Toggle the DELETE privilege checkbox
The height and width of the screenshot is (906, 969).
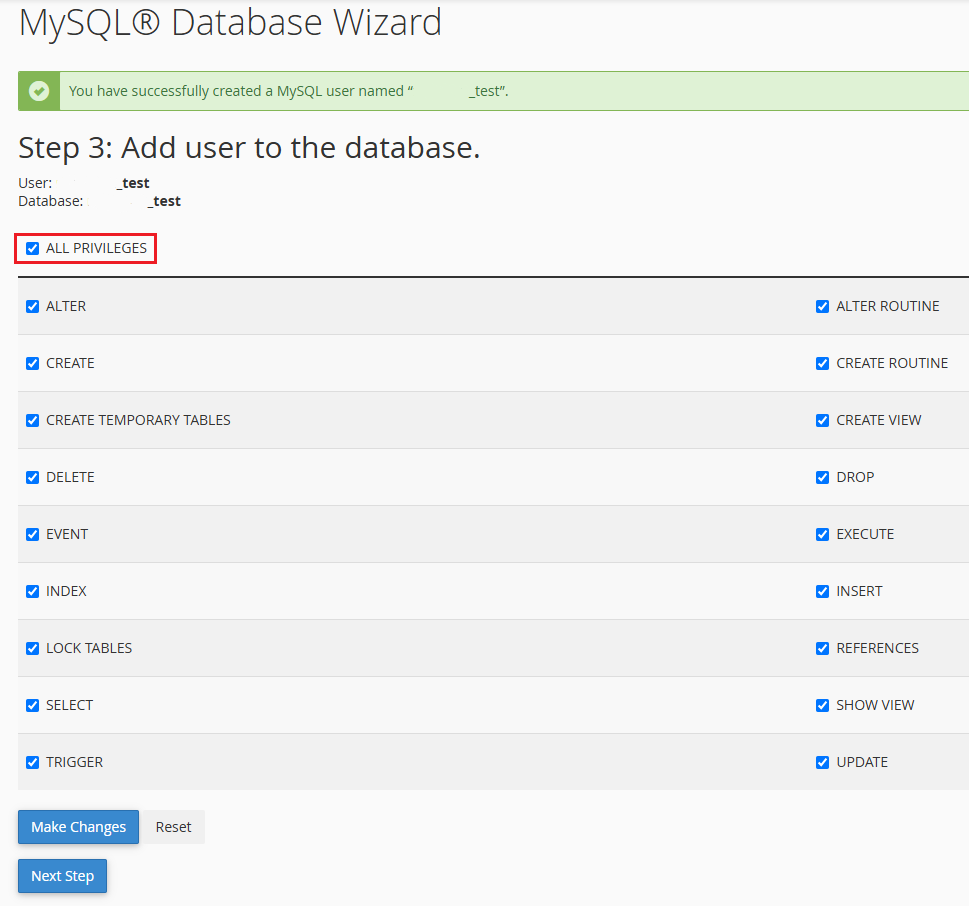[33, 477]
